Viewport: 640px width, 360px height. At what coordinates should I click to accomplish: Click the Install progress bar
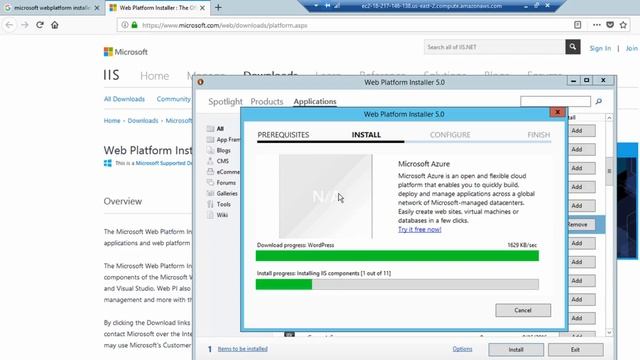397,284
